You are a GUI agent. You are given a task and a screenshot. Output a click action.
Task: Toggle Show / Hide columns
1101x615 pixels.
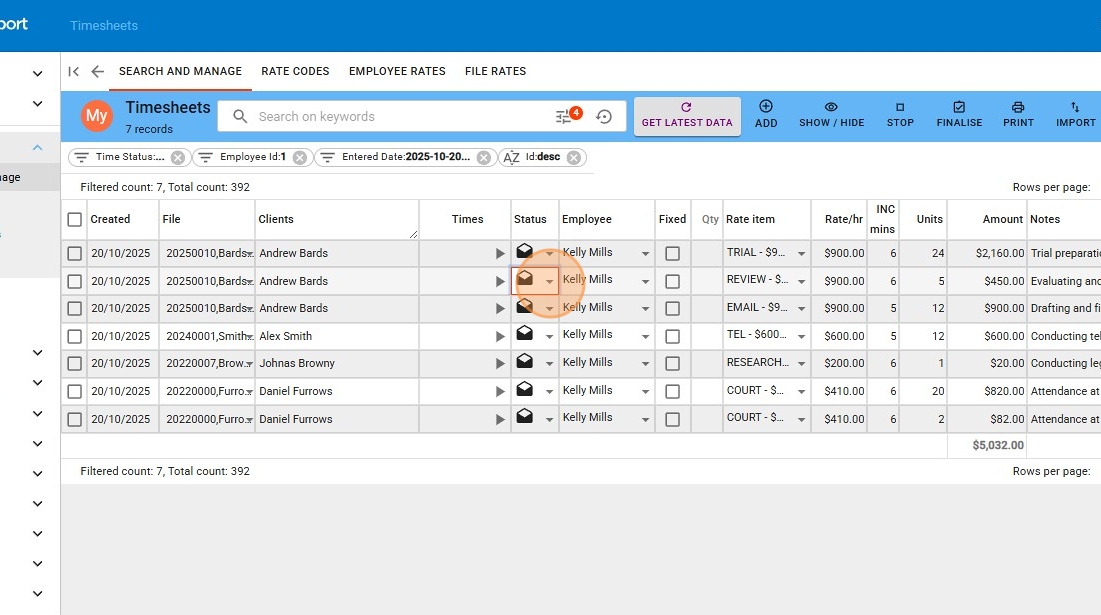pyautogui.click(x=831, y=114)
